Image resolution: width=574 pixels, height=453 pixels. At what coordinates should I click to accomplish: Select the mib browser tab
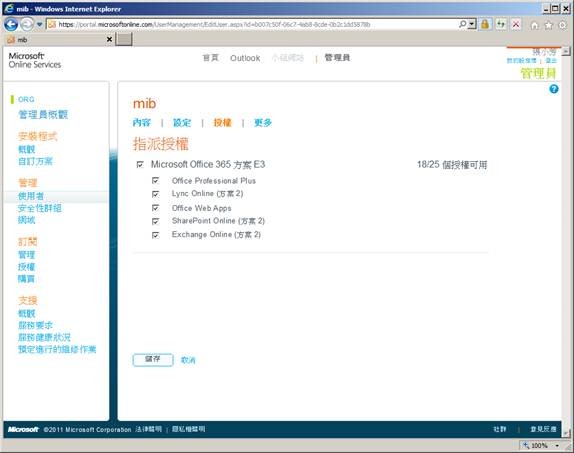(59, 39)
